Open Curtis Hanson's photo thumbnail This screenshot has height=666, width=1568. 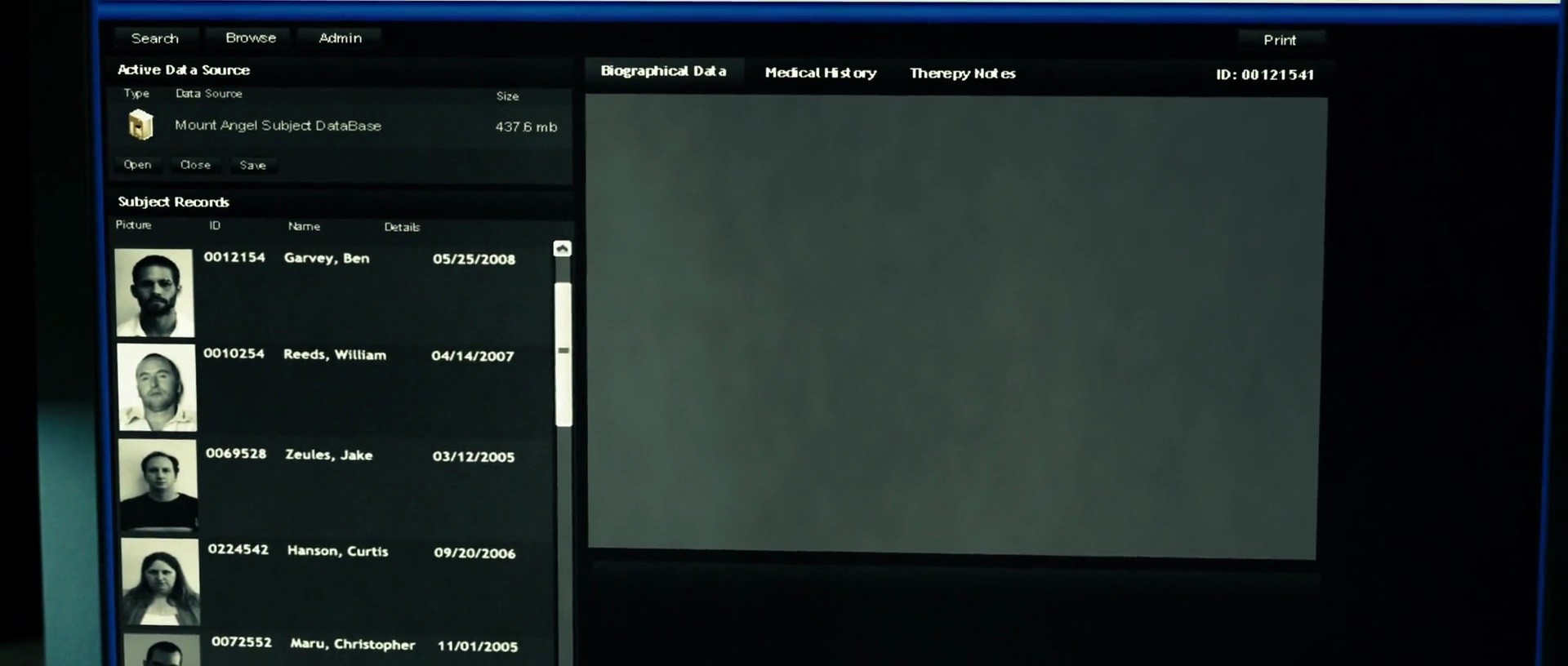point(161,581)
